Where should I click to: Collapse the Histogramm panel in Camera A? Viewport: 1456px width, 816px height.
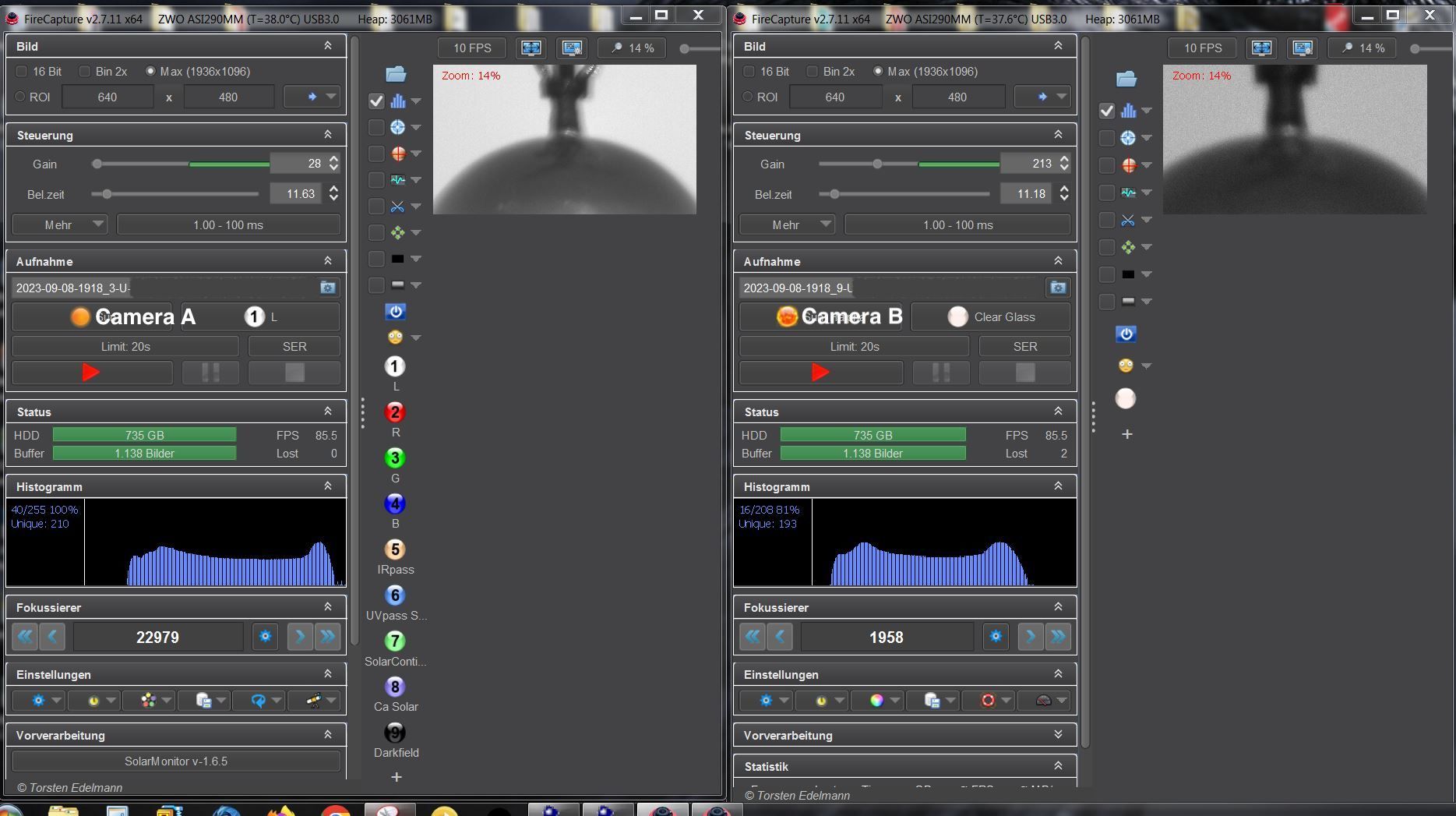(328, 486)
